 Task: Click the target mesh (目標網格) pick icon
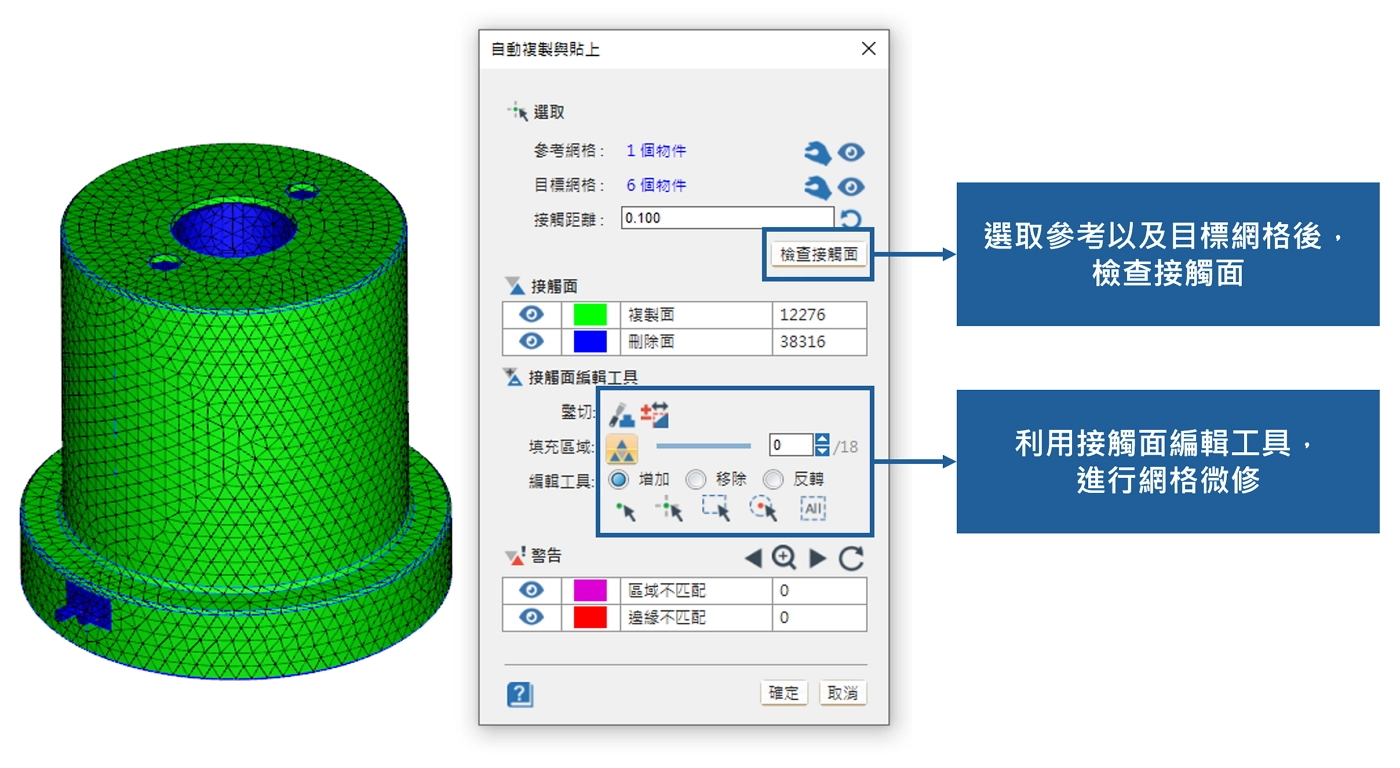[x=817, y=187]
